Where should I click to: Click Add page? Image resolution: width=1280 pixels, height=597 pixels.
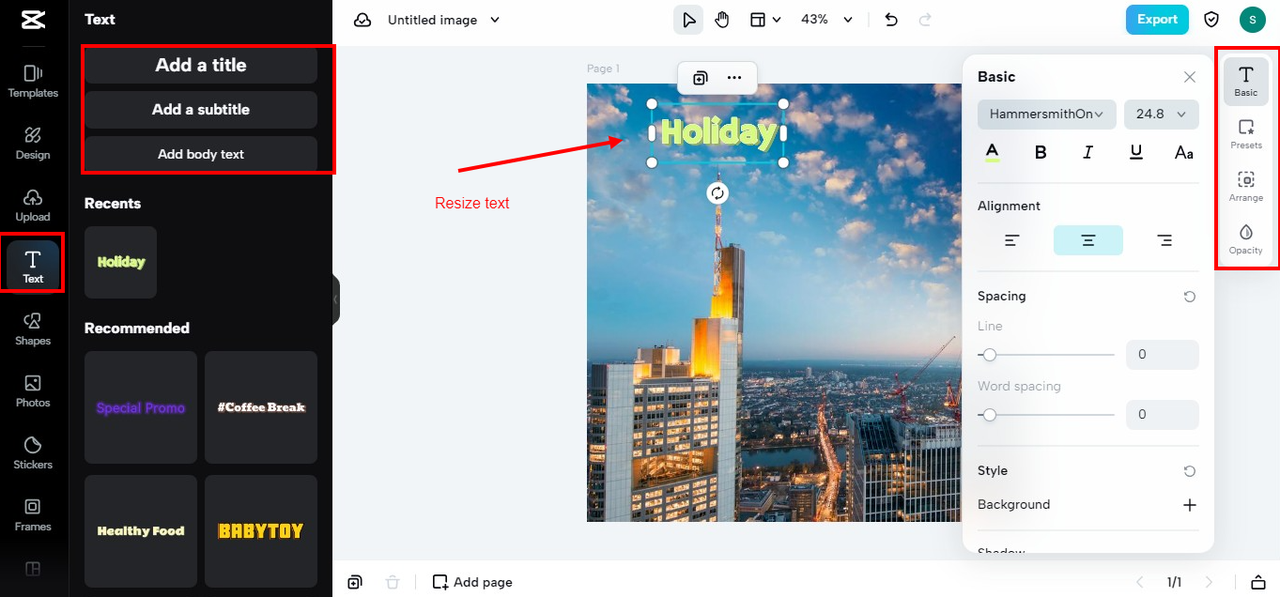(472, 582)
